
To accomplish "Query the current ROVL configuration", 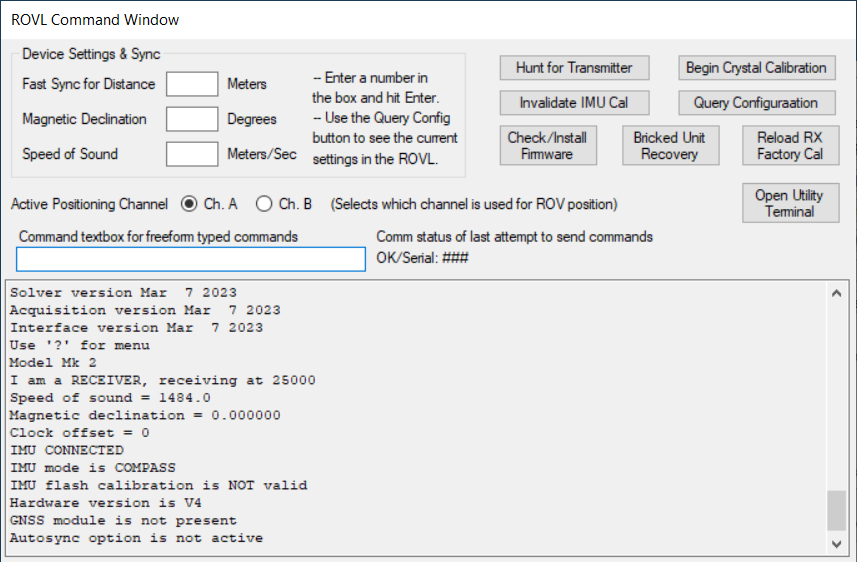I will coord(756,103).
